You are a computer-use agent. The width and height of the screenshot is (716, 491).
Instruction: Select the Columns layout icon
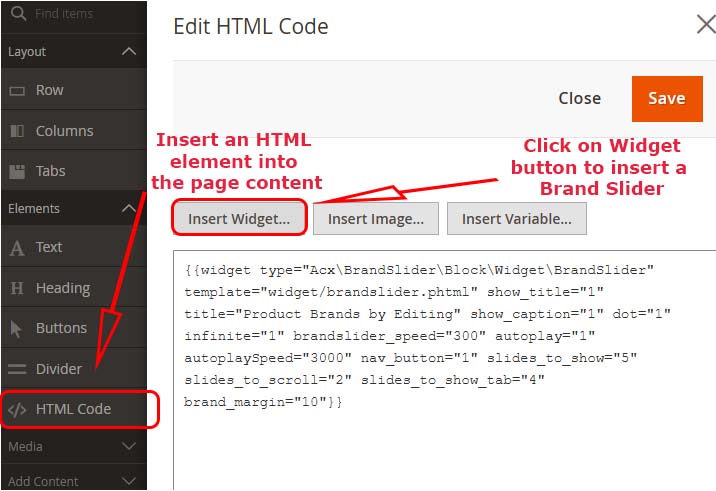pos(17,131)
